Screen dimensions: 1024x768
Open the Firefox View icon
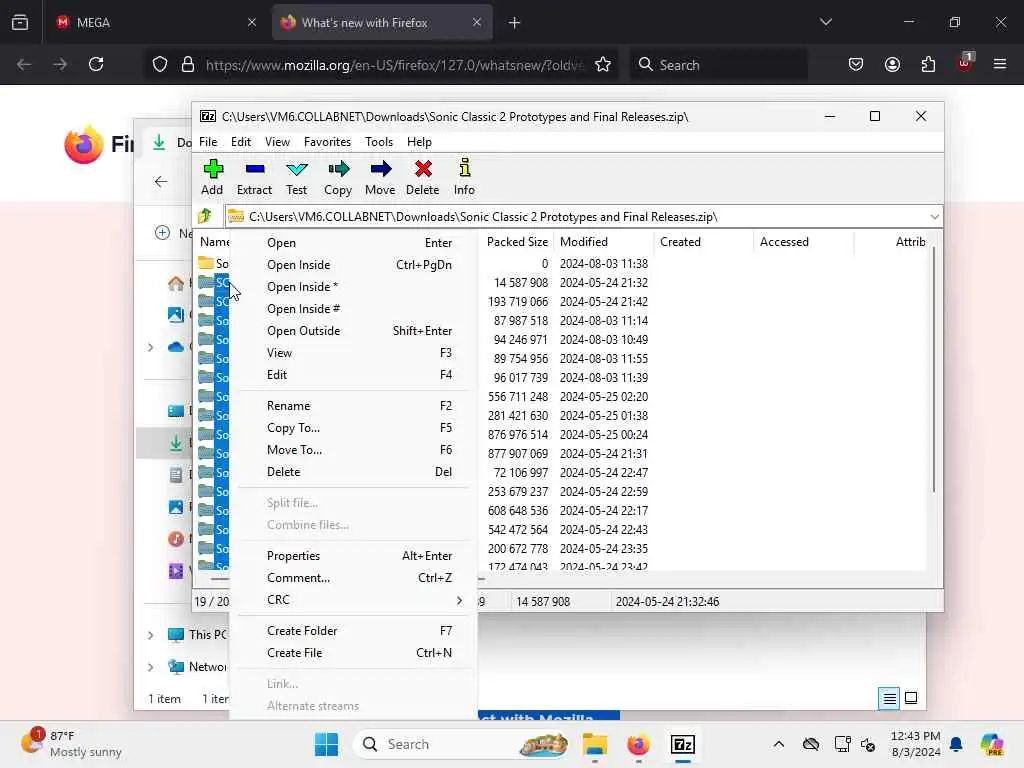tap(20, 22)
